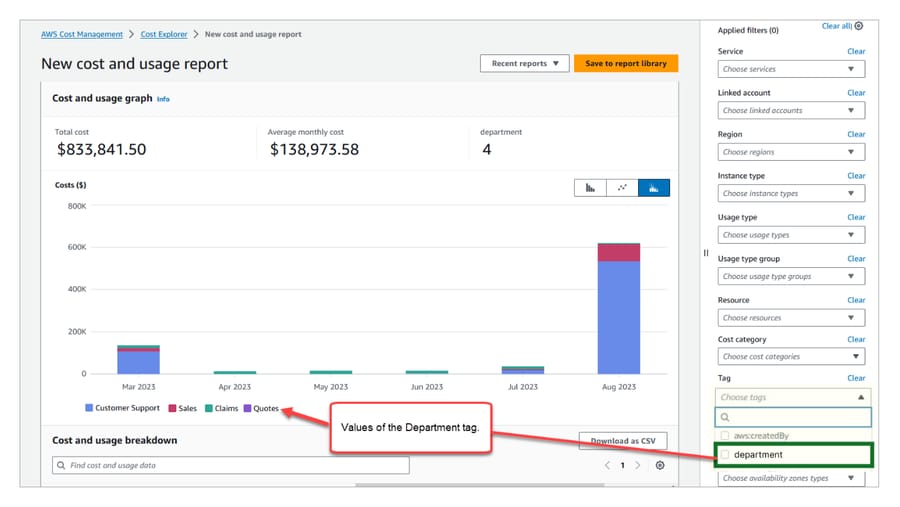Viewport: 900px width, 507px height.
Task: Clear the Resource filter
Action: [x=856, y=300]
